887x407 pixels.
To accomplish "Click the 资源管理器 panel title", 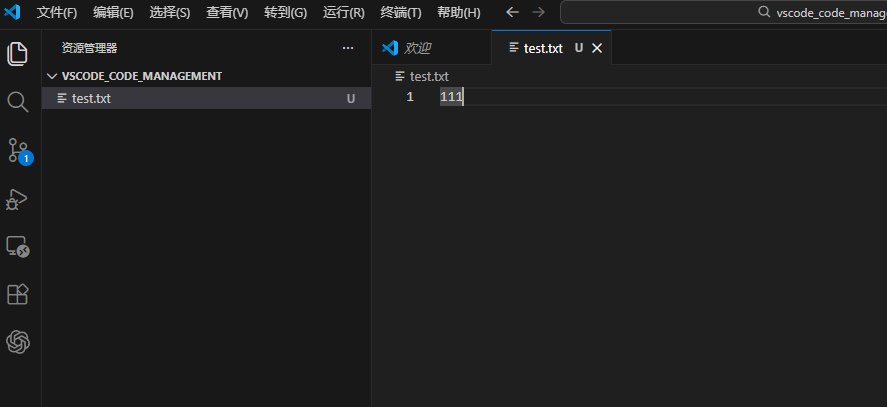I will pyautogui.click(x=89, y=48).
